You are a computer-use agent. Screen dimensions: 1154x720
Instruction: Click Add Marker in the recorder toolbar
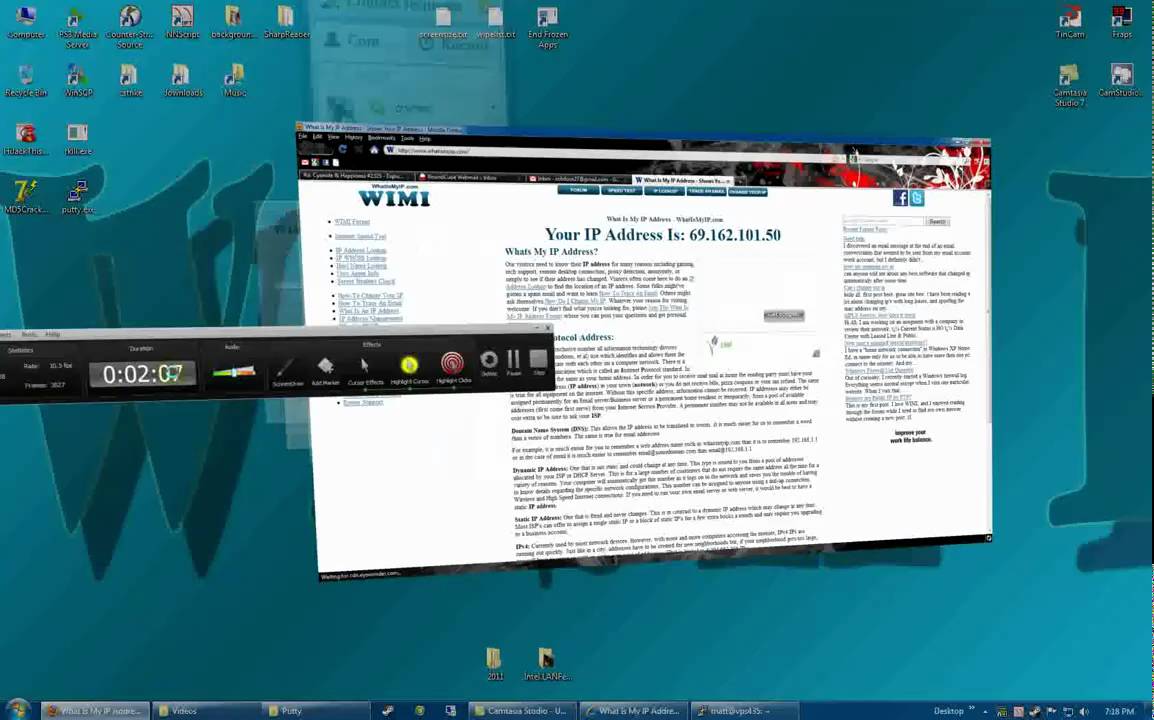[325, 371]
